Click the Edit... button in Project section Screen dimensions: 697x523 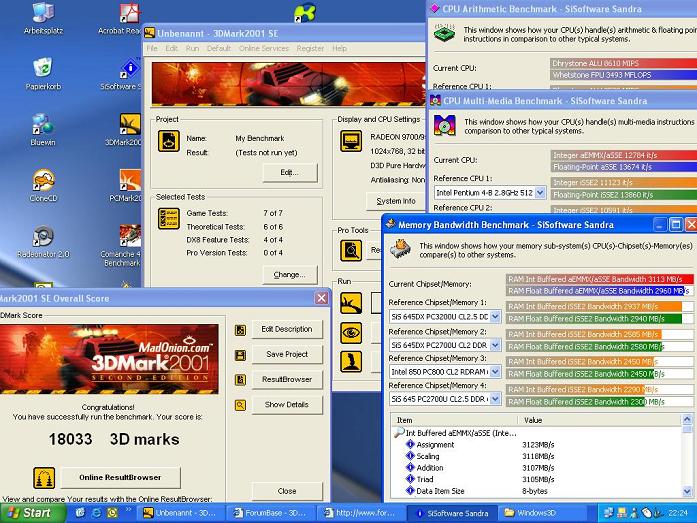[x=290, y=172]
